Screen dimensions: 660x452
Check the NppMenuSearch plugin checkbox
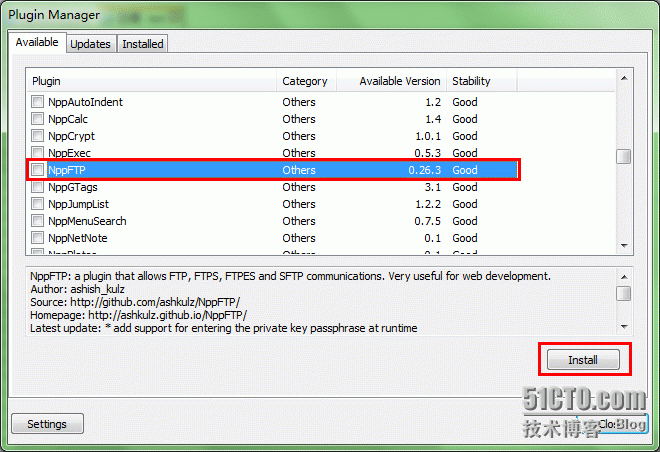tap(37, 221)
